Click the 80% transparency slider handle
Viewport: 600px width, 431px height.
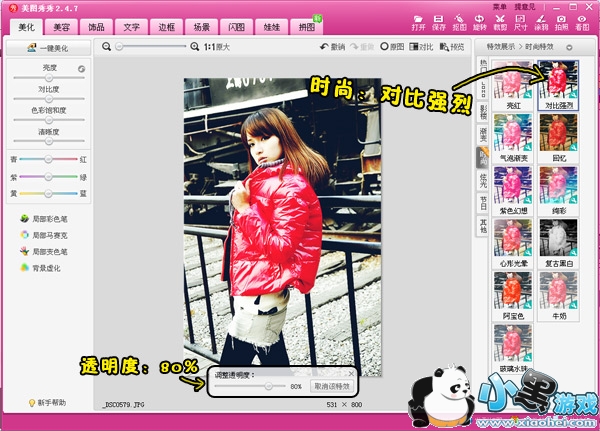click(269, 386)
